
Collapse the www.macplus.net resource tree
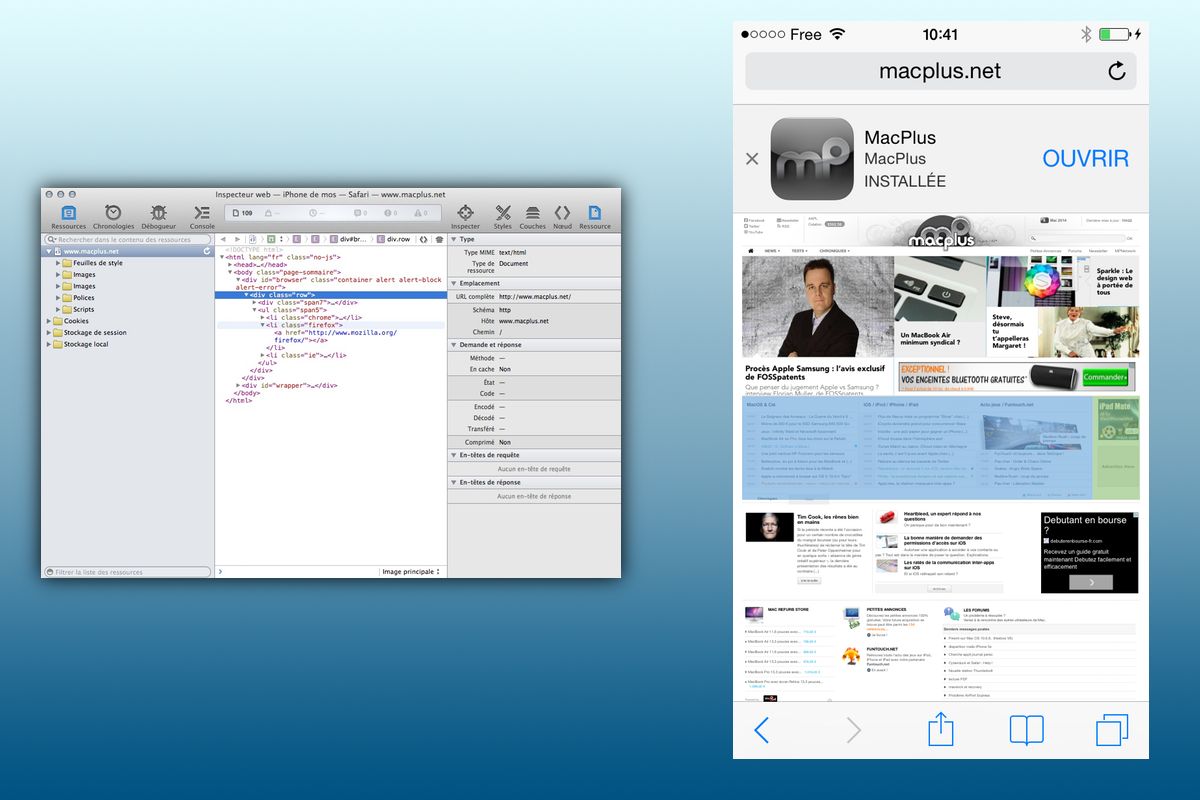48,251
